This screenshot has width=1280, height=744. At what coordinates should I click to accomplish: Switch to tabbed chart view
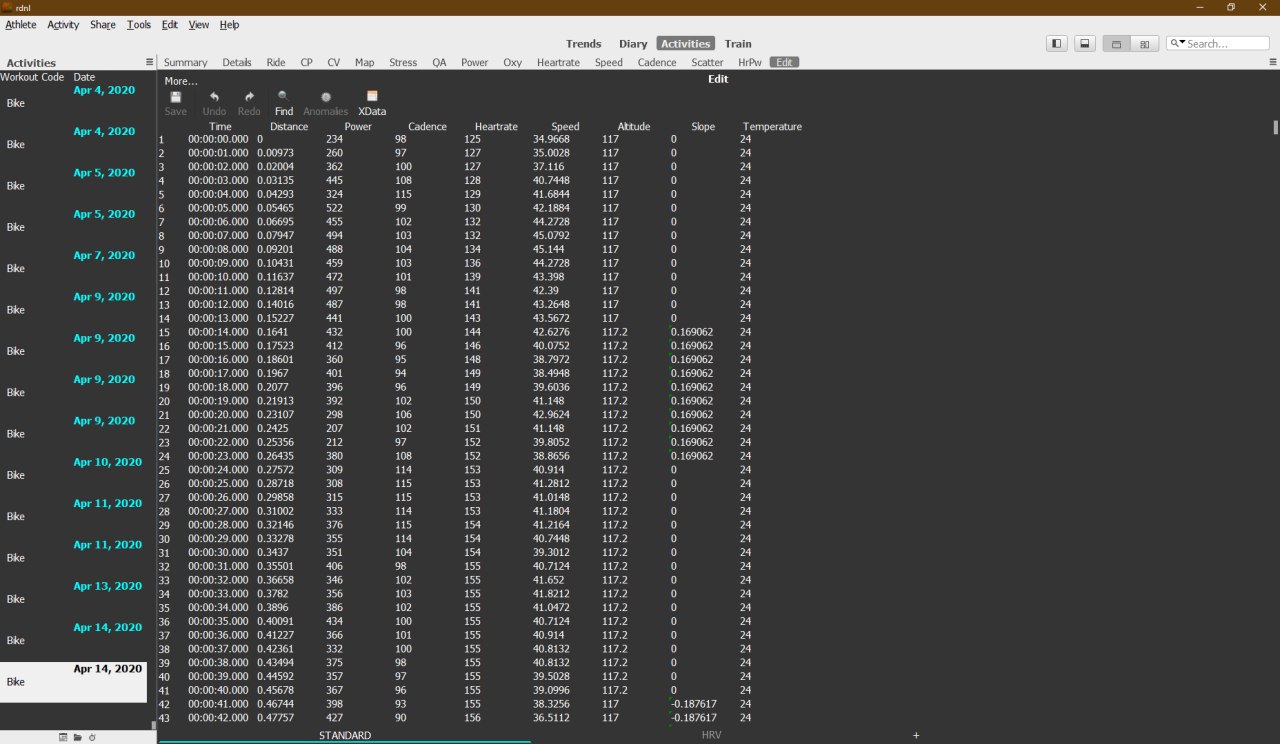pyautogui.click(x=1116, y=43)
